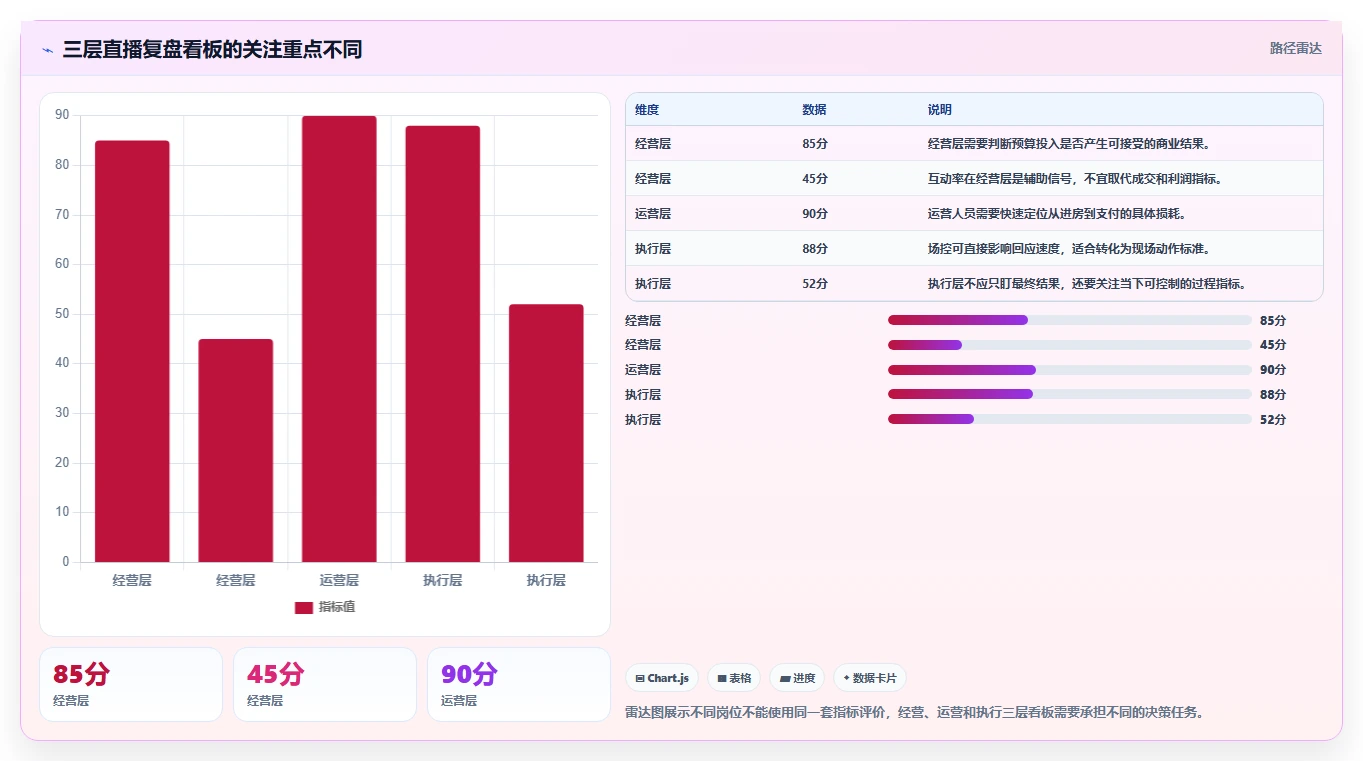Click the 85分 progress bar
This screenshot has height=761, width=1363.
point(1070,320)
